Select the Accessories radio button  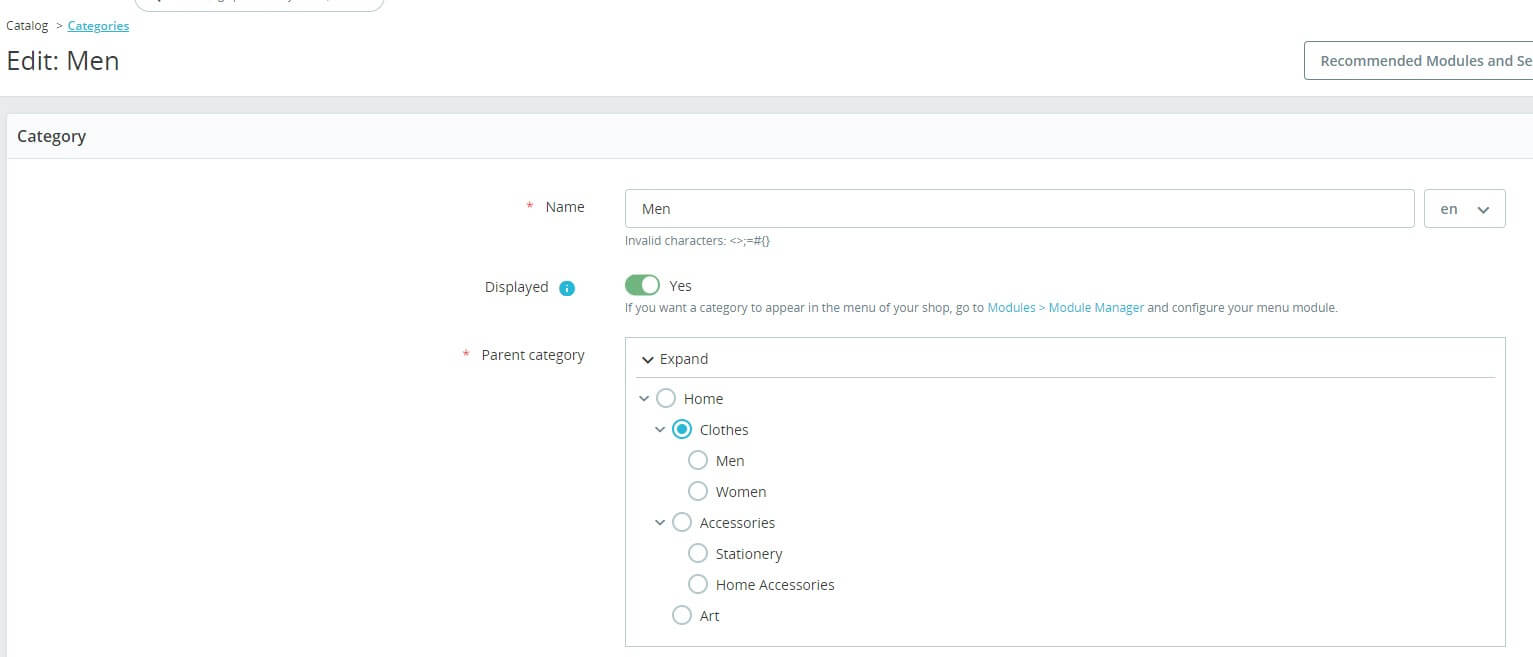(x=682, y=522)
